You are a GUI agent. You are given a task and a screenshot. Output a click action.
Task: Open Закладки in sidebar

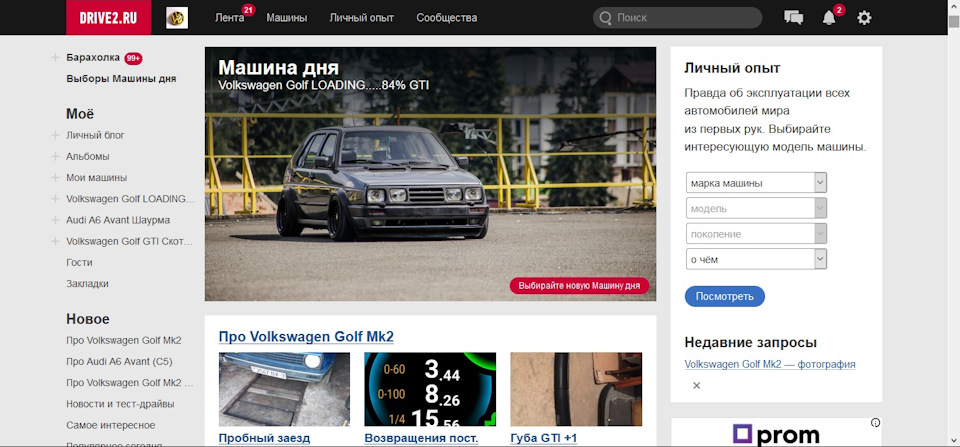coord(87,284)
